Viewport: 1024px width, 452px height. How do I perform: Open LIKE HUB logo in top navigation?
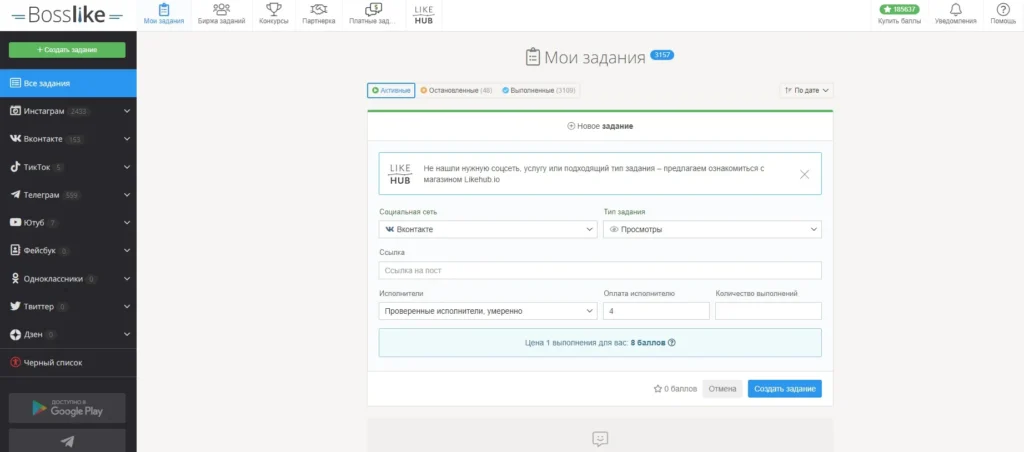tap(425, 15)
